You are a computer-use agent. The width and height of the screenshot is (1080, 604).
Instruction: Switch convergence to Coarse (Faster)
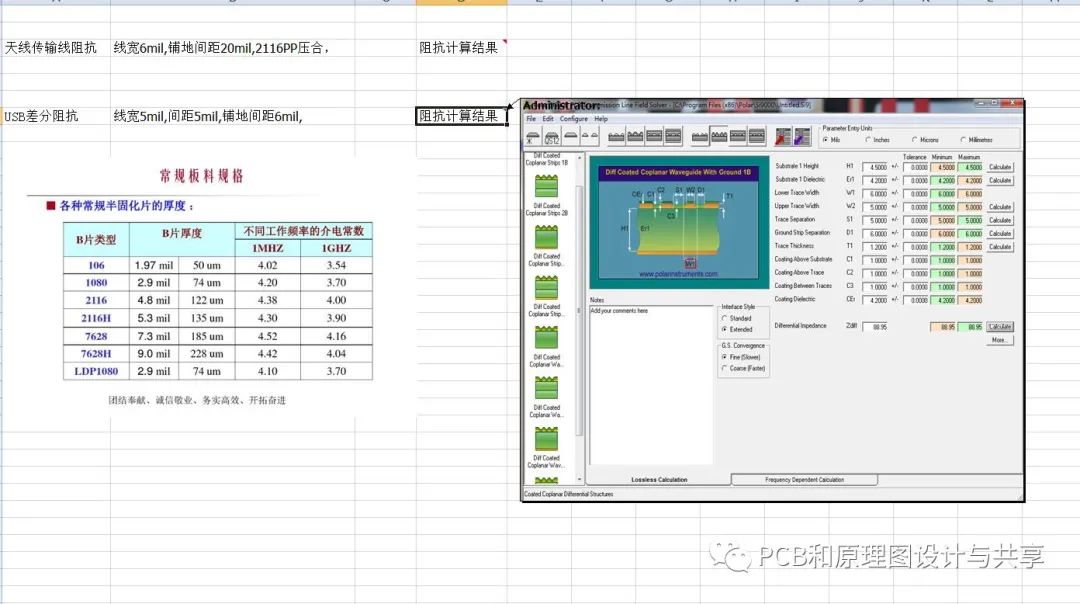(x=724, y=368)
